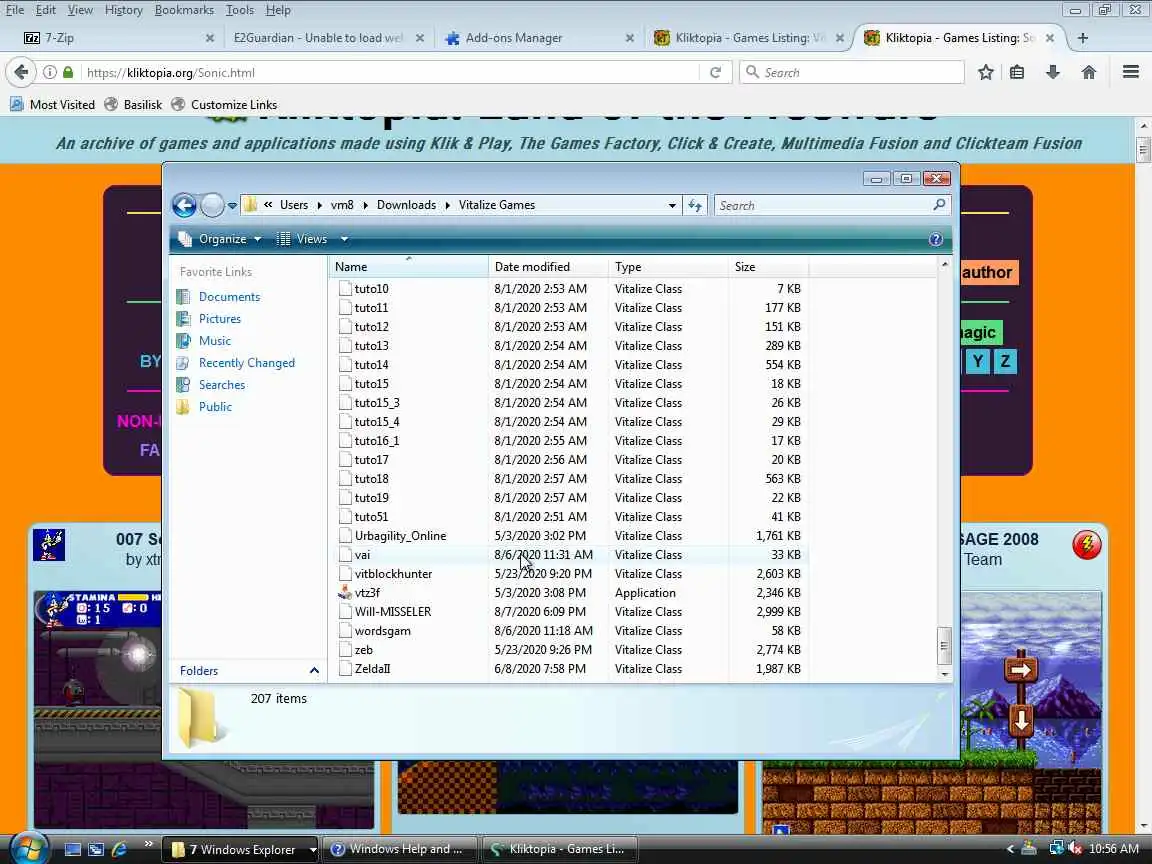1152x864 pixels.
Task: Click the Windows Start orb
Action: 28,849
